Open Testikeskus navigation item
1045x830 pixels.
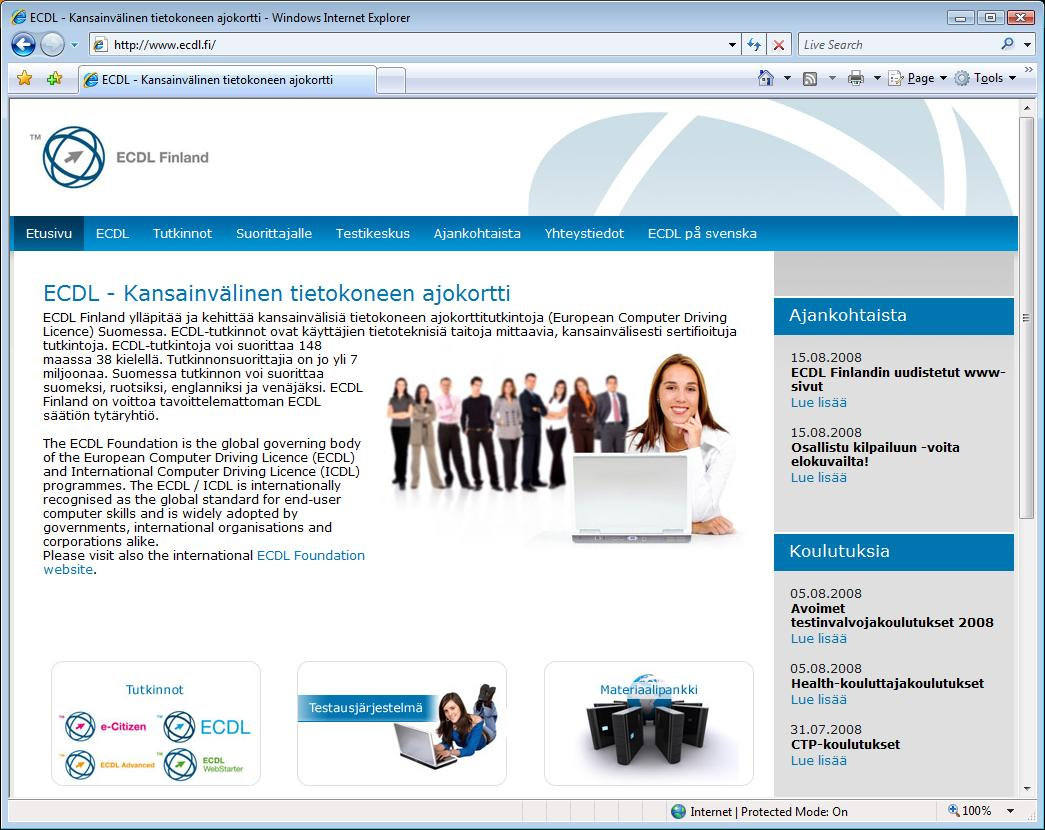(x=373, y=233)
